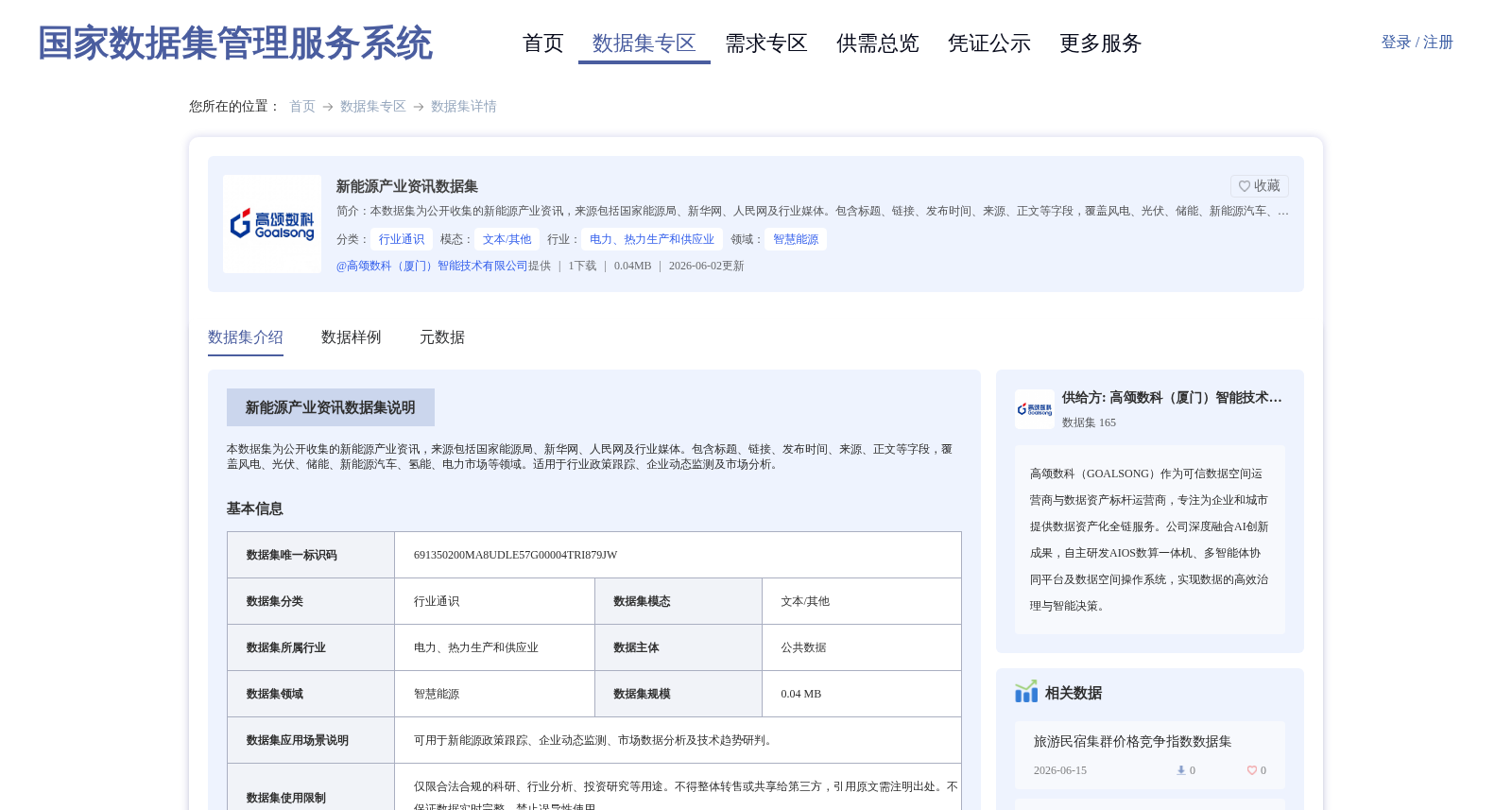Open the 供需总览 navigation menu
Screen dimensions: 1512x810
pos(878,43)
